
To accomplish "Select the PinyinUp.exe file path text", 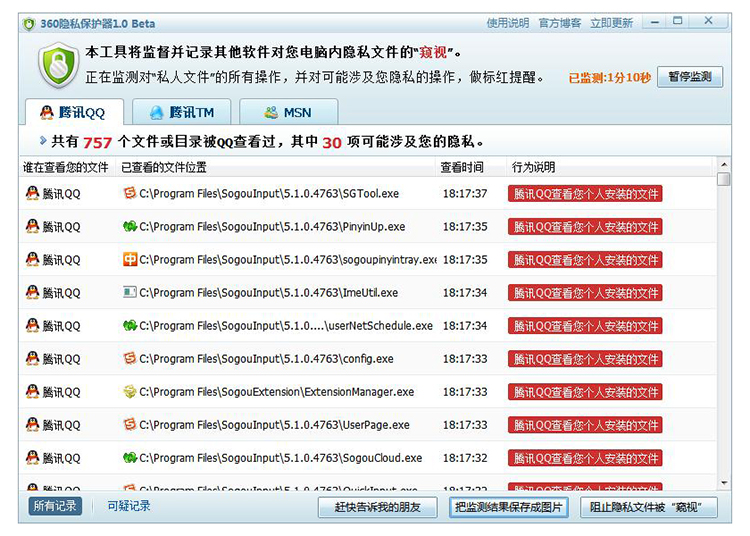I will [x=272, y=227].
